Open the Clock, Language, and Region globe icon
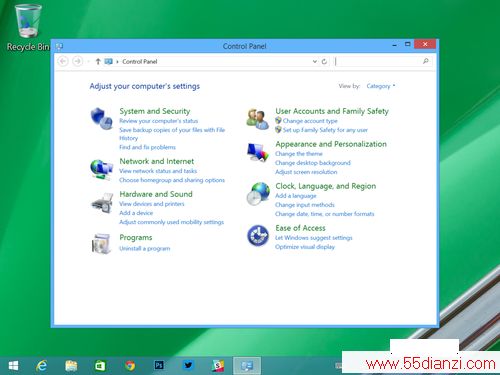This screenshot has height=375, width=500. pos(258,194)
